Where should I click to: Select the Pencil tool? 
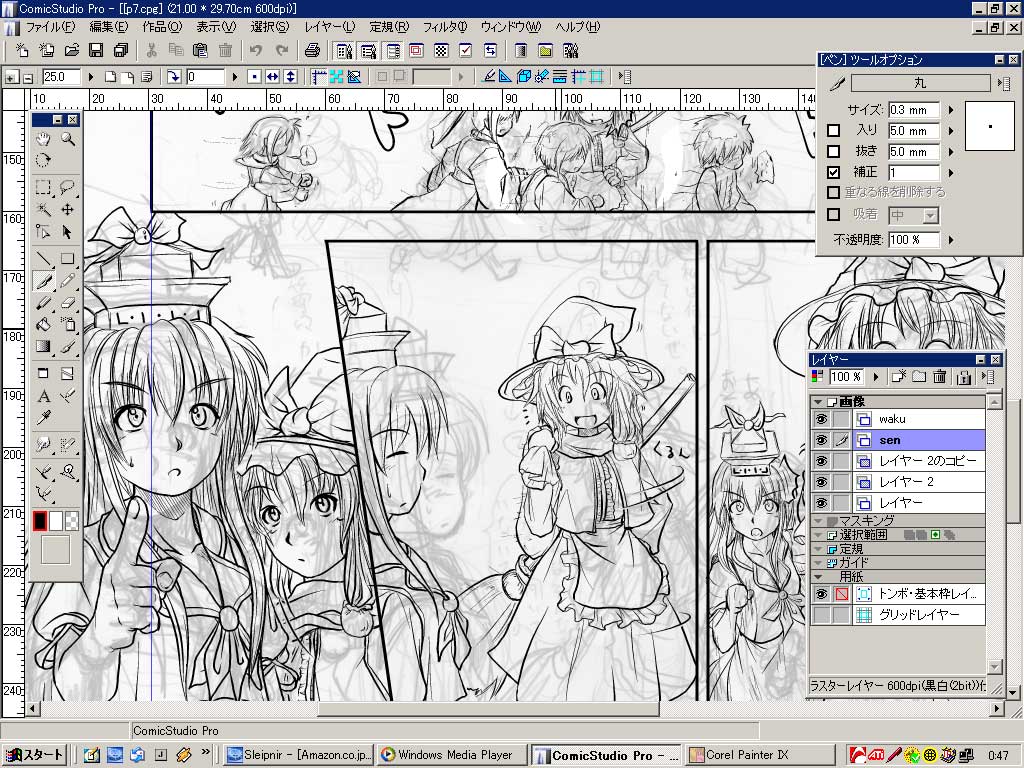[67, 281]
